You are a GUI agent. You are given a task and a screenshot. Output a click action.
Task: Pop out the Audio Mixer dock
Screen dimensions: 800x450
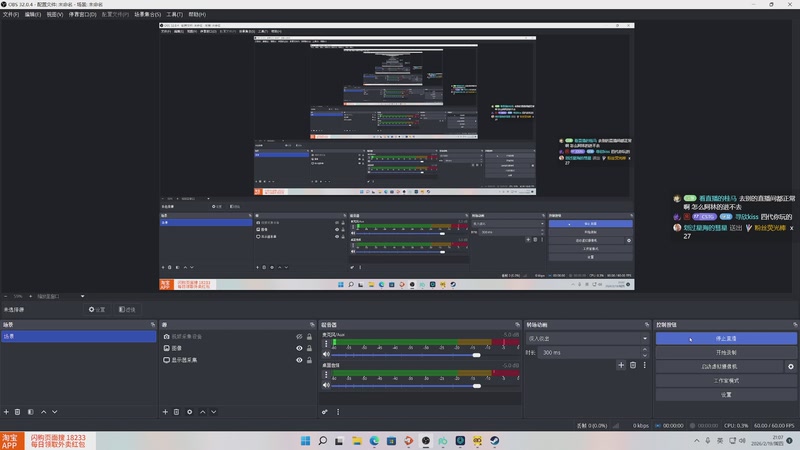pyautogui.click(x=517, y=324)
